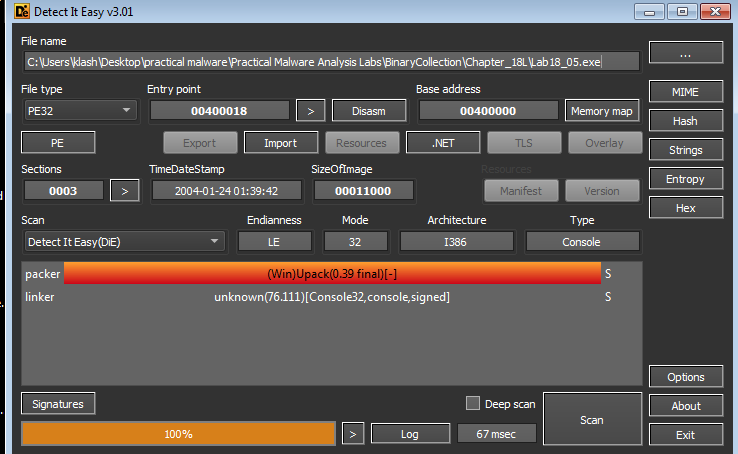The height and width of the screenshot is (454, 738).
Task: Open the Options dialog
Action: pyautogui.click(x=686, y=377)
